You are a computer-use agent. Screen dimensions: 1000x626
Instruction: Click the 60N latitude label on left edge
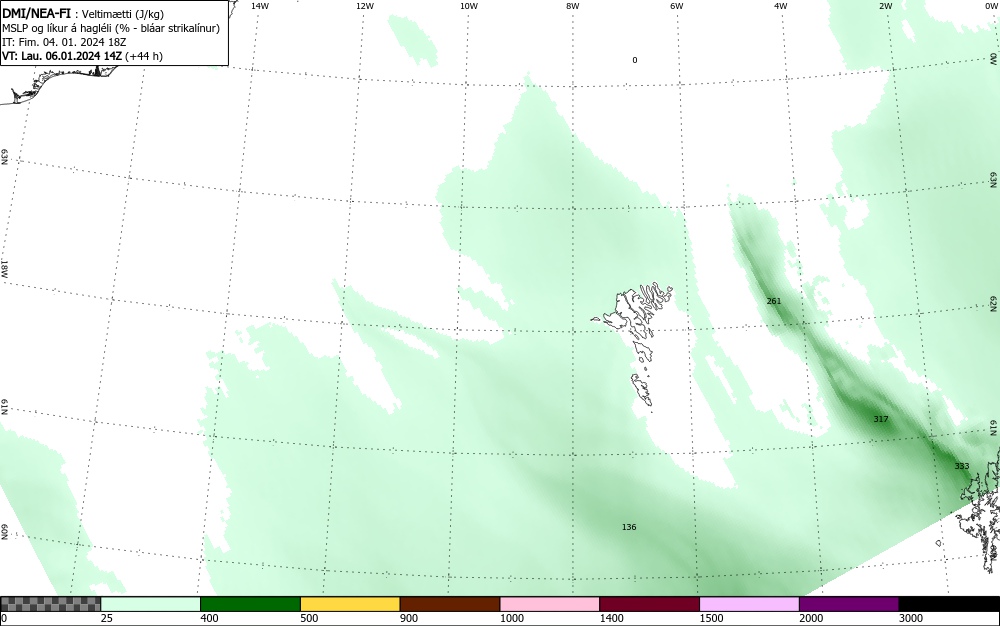(4, 532)
